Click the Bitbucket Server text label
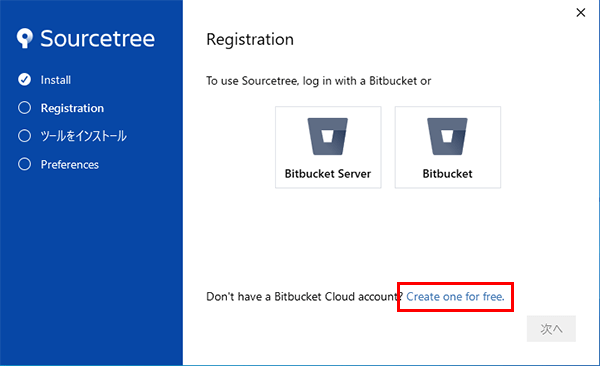600x366 pixels. pos(328,174)
